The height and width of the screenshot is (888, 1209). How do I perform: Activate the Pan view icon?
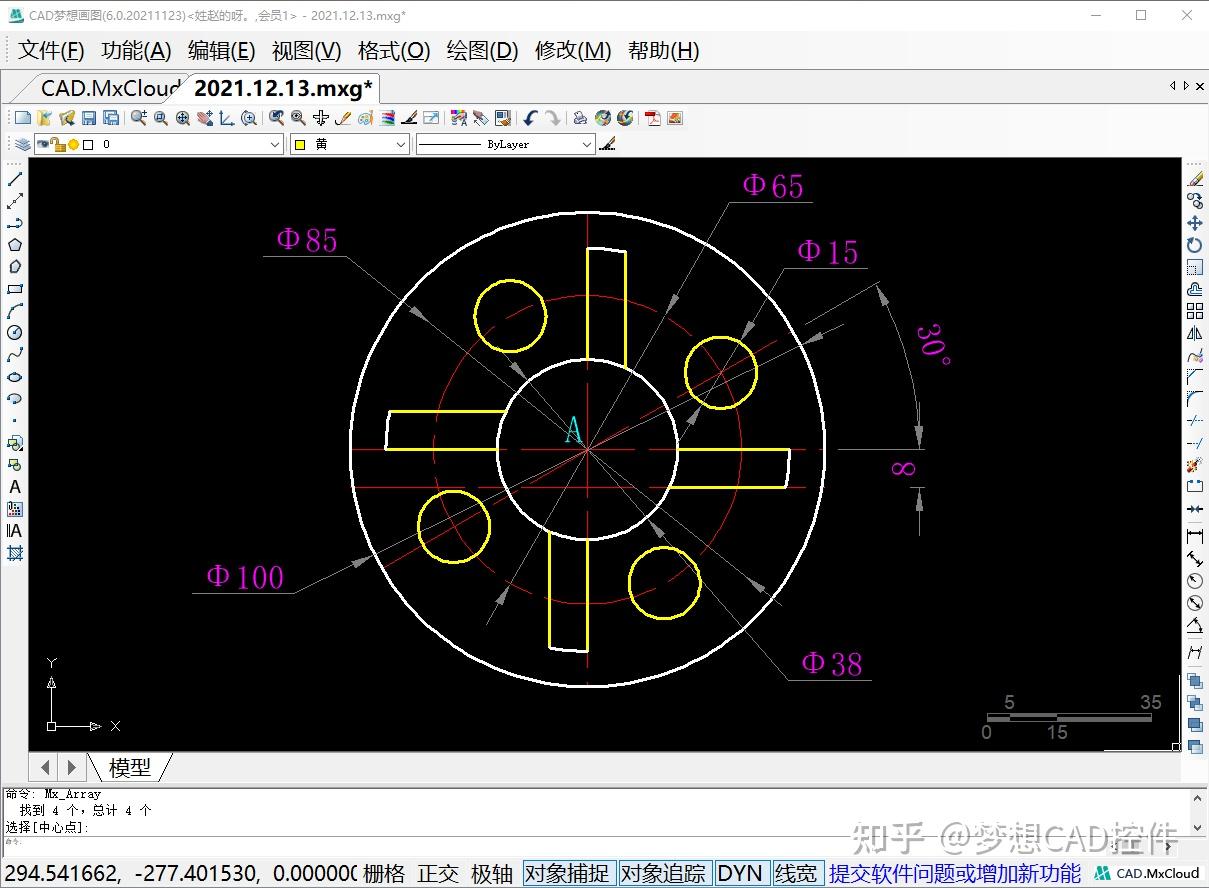[x=205, y=118]
